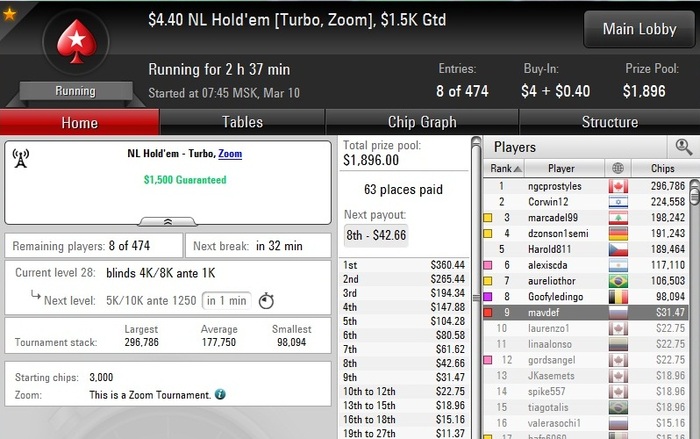Click purple color label beside Goofyledingo
Image resolution: width=700 pixels, height=439 pixels.
click(x=488, y=297)
